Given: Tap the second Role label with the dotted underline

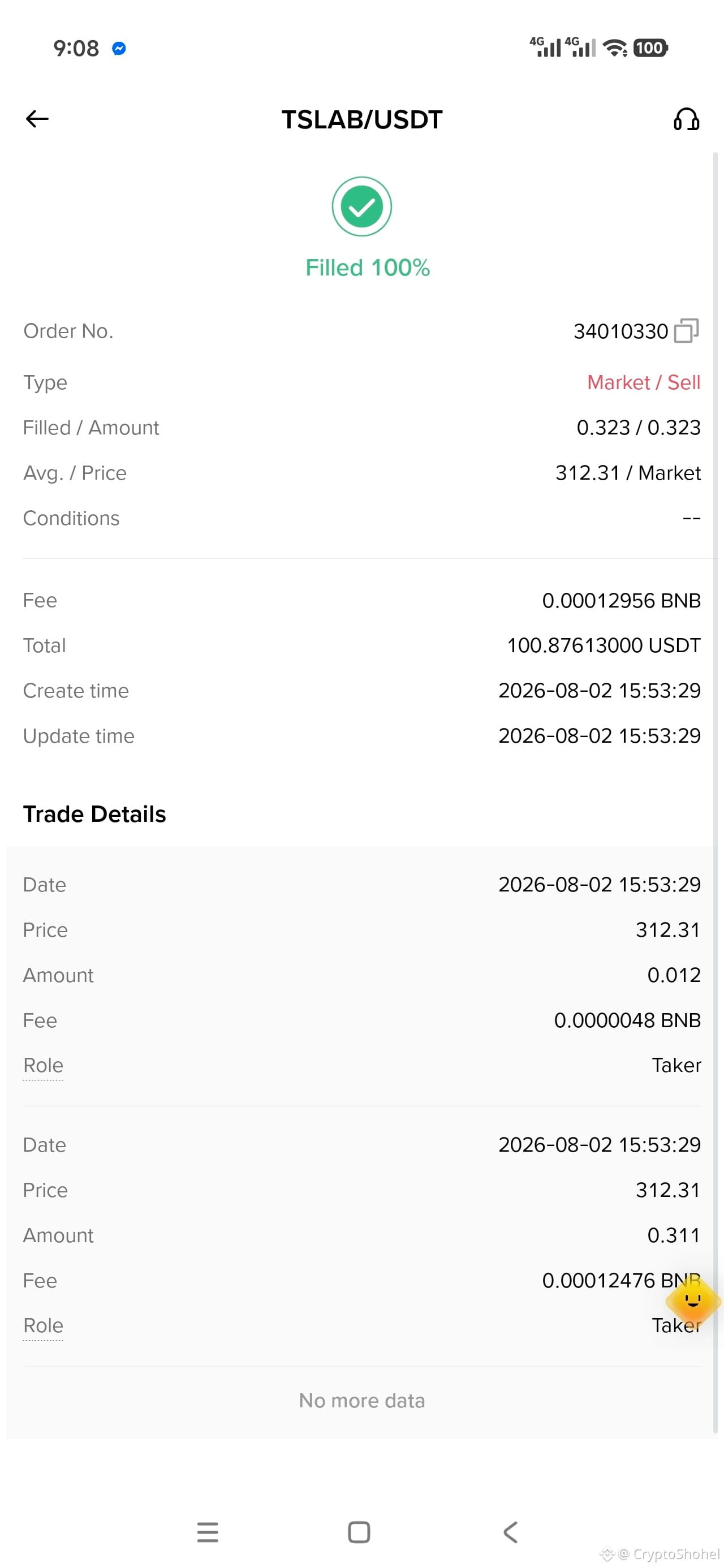Looking at the screenshot, I should pos(43,1325).
